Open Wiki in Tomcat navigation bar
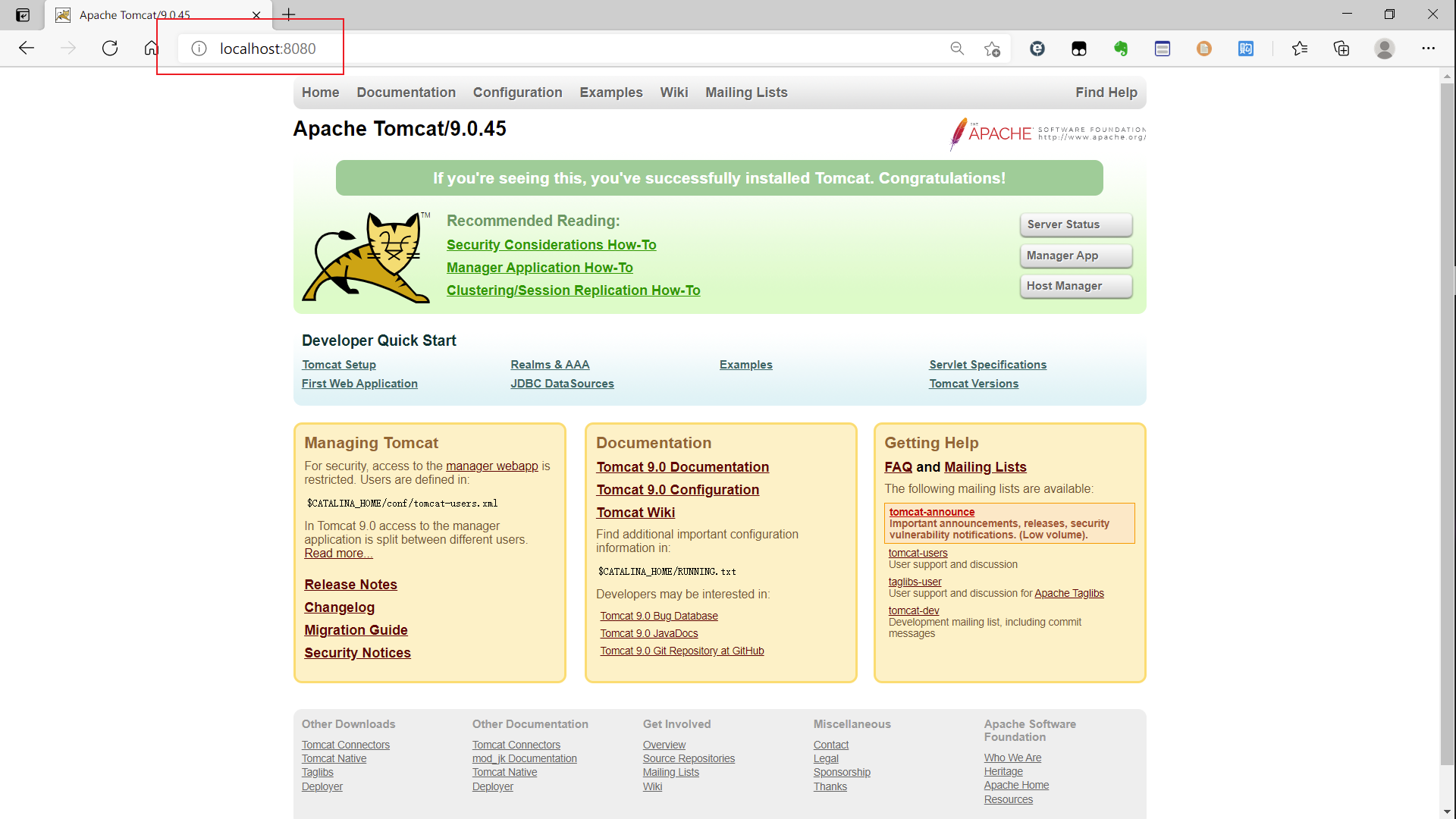This screenshot has width=1456, height=819. (x=674, y=93)
